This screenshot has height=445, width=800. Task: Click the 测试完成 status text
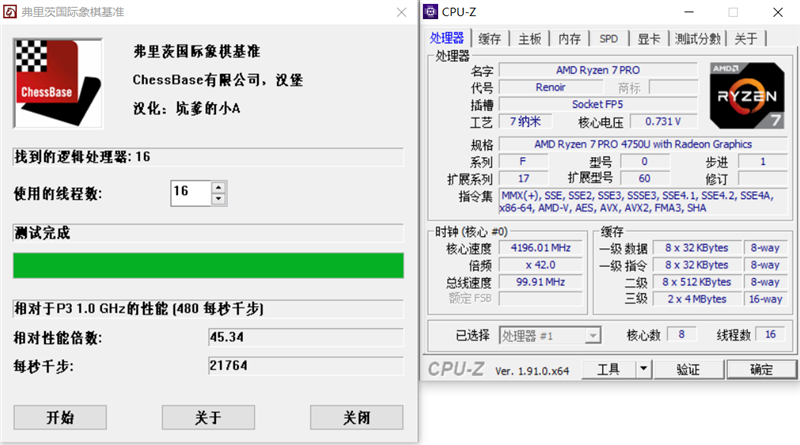click(x=42, y=233)
